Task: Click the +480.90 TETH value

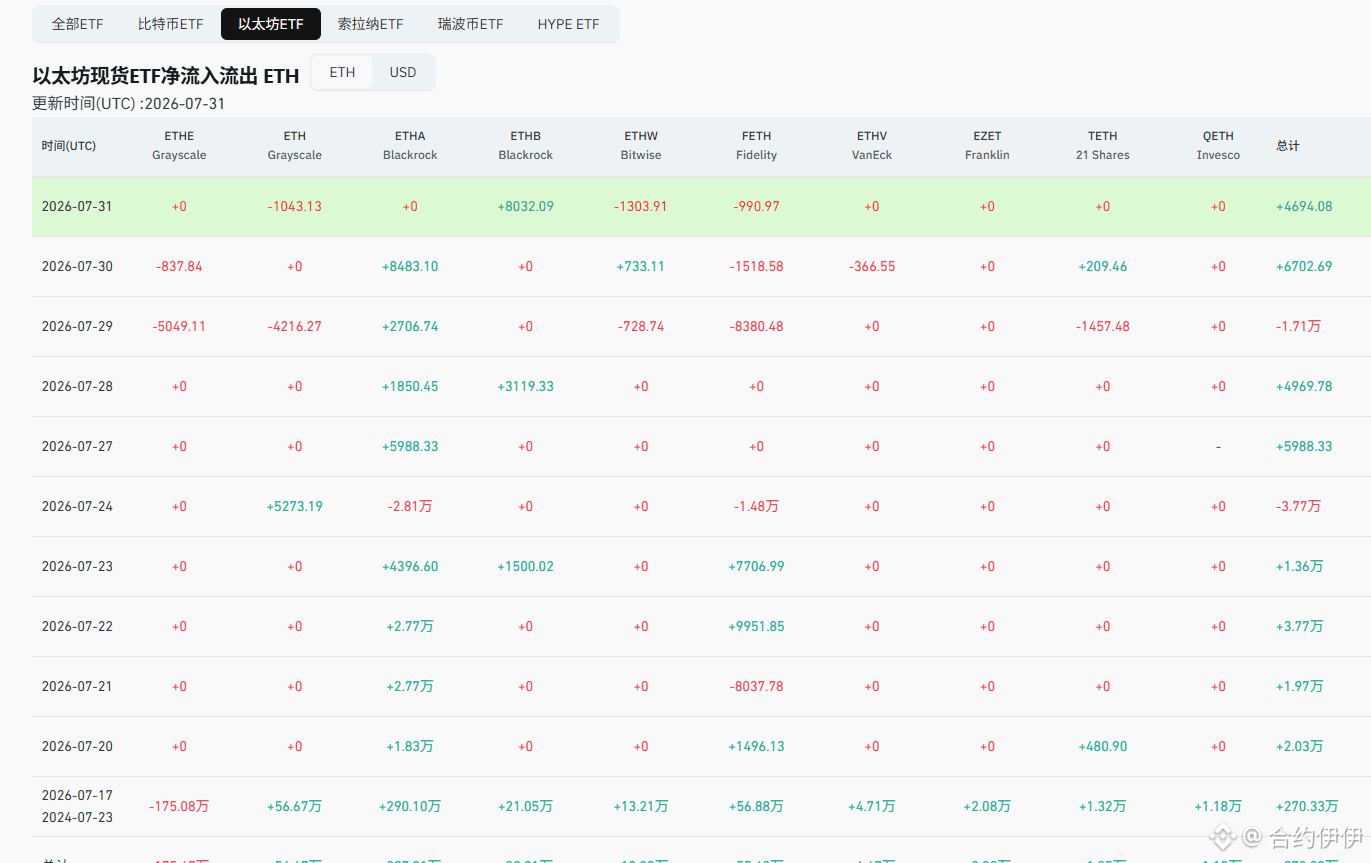Action: 1103,747
